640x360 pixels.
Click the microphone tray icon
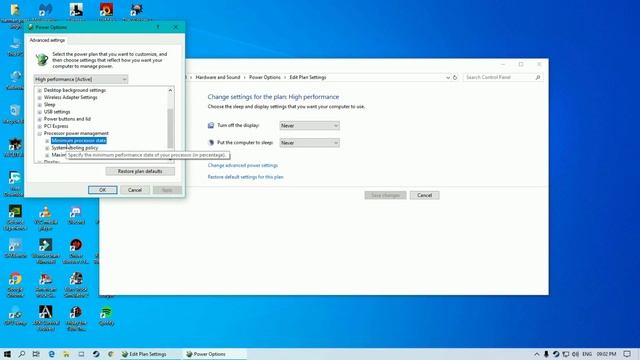[546, 354]
